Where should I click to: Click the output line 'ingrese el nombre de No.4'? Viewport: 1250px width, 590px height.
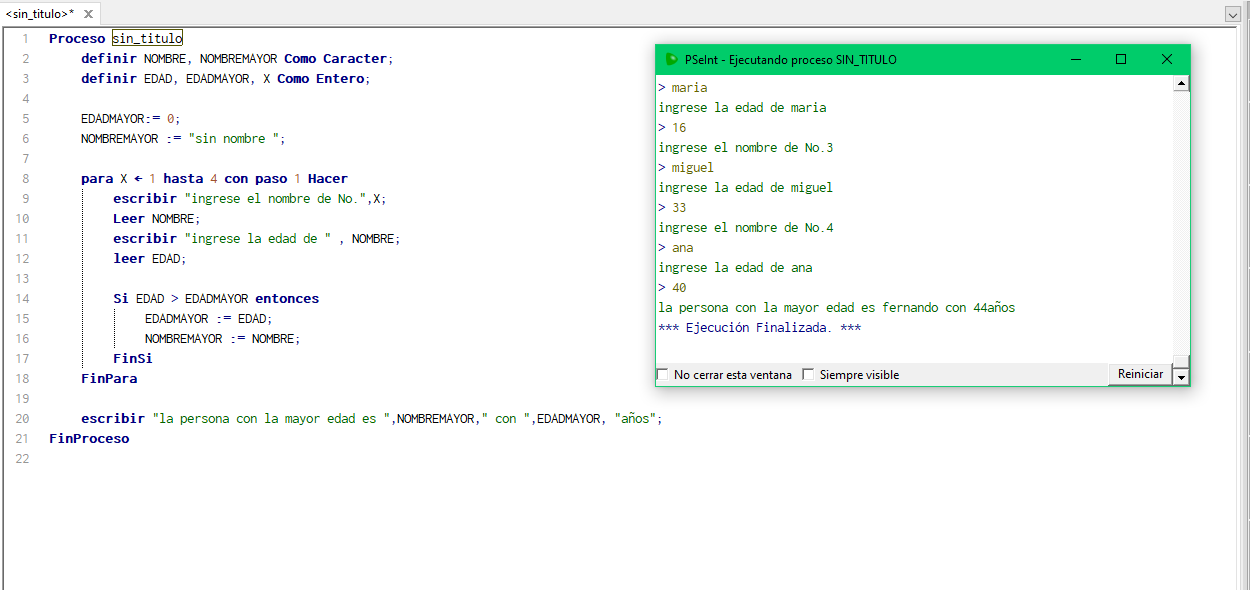point(746,227)
